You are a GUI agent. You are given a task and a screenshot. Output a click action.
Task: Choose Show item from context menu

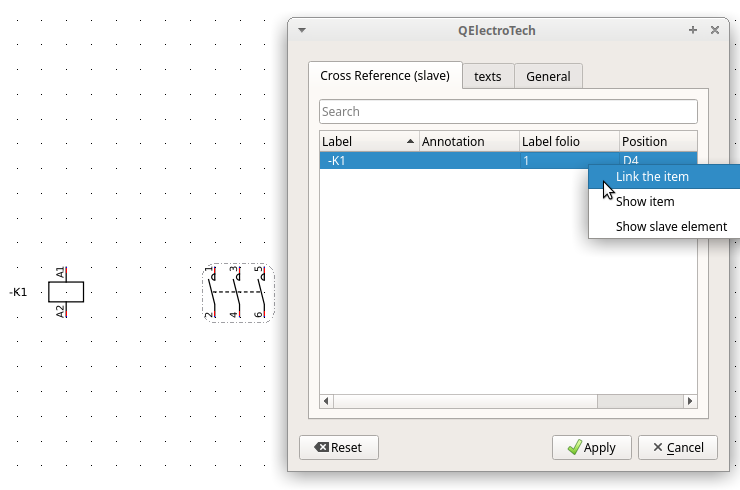[645, 201]
